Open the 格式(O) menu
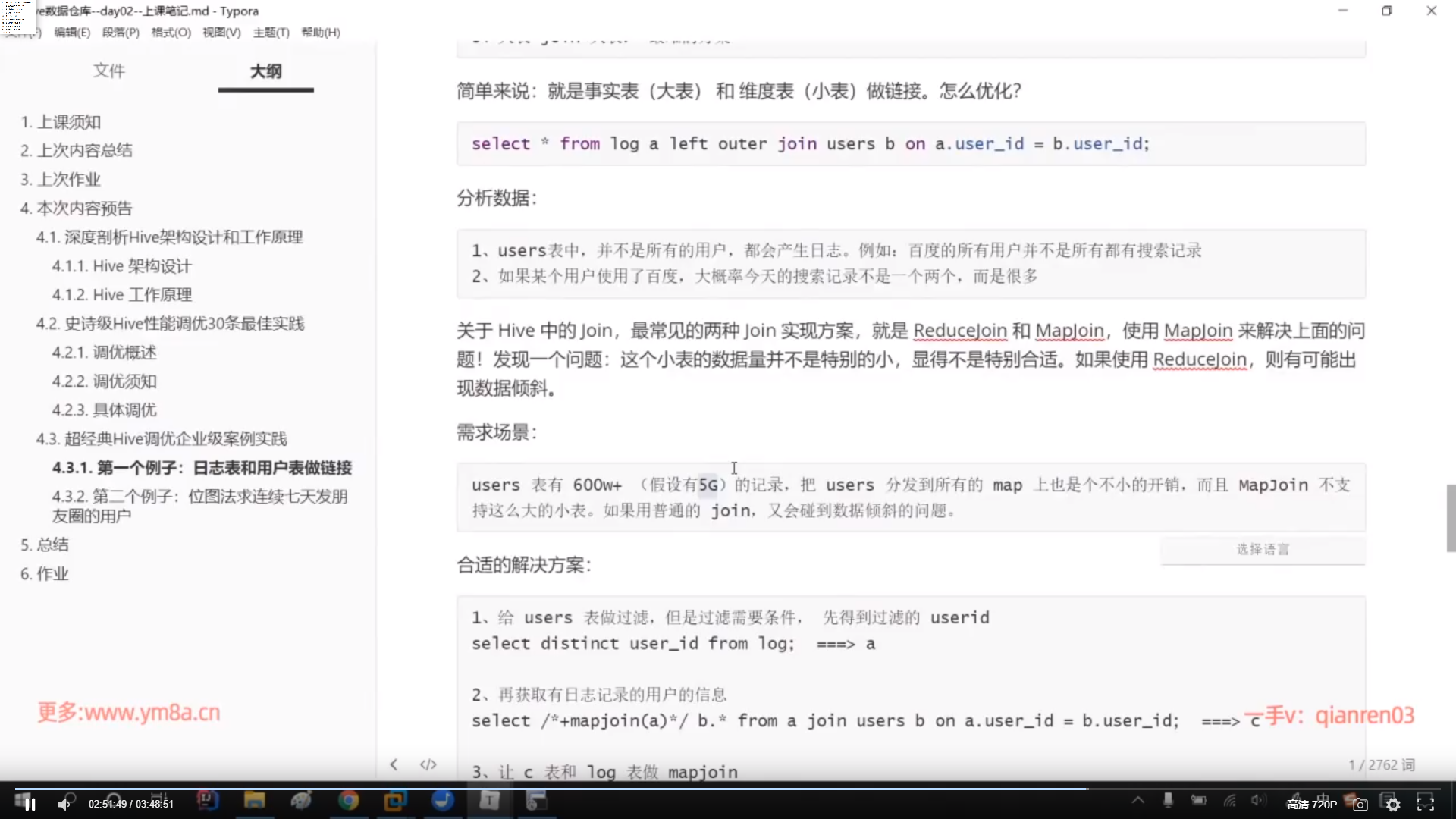 click(171, 33)
